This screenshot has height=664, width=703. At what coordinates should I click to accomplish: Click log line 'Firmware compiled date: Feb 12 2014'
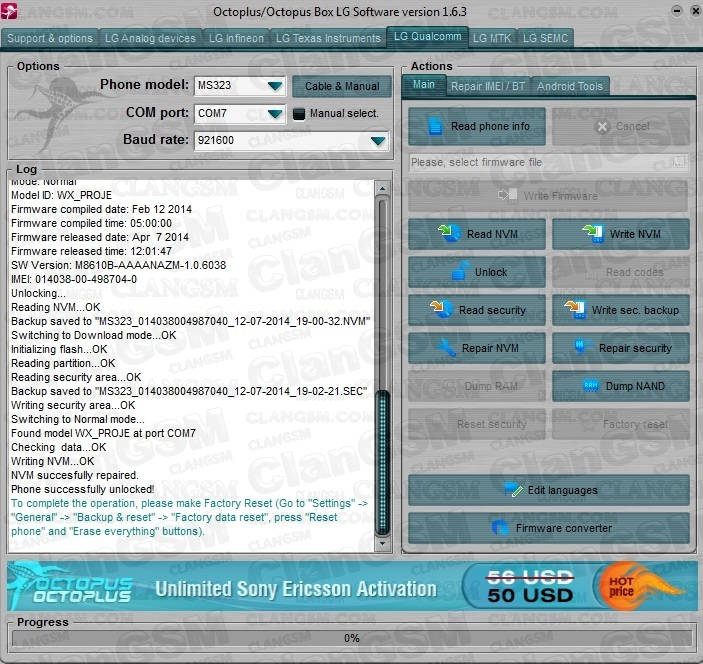pos(101,209)
